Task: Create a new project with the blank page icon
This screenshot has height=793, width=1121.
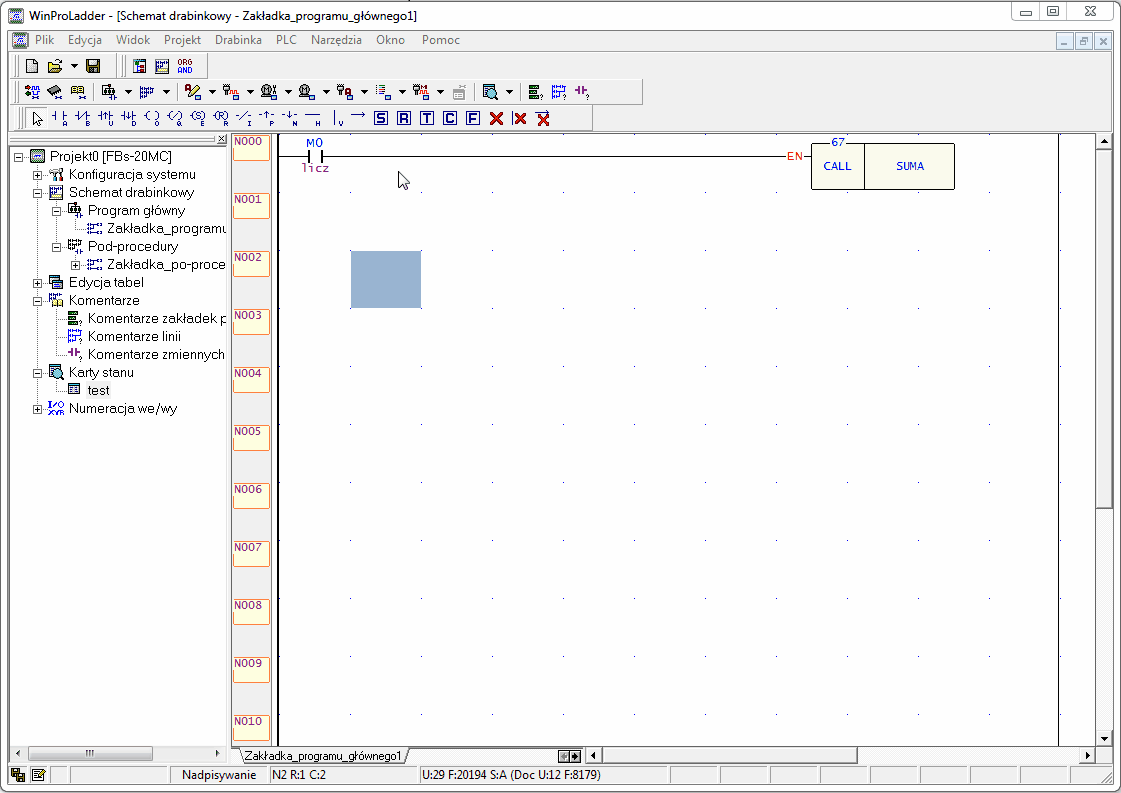Action: tap(31, 67)
